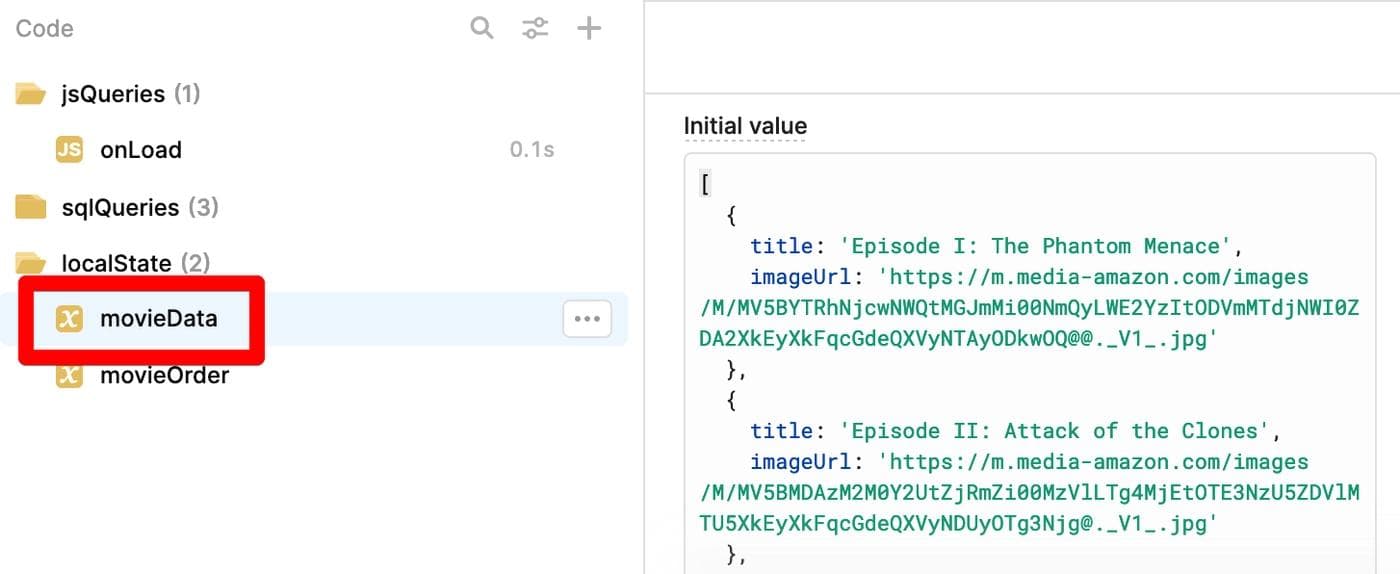Viewport: 1400px width, 574px height.
Task: Select the movieData state item
Action: click(x=158, y=319)
